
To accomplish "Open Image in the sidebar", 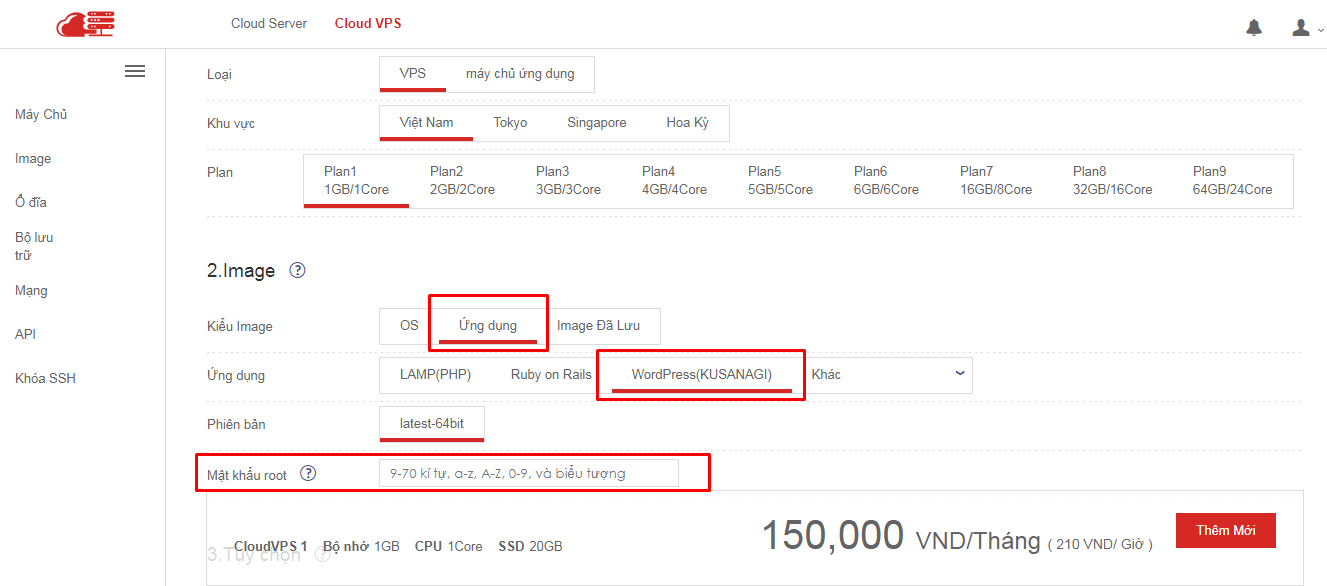I will coord(33,158).
